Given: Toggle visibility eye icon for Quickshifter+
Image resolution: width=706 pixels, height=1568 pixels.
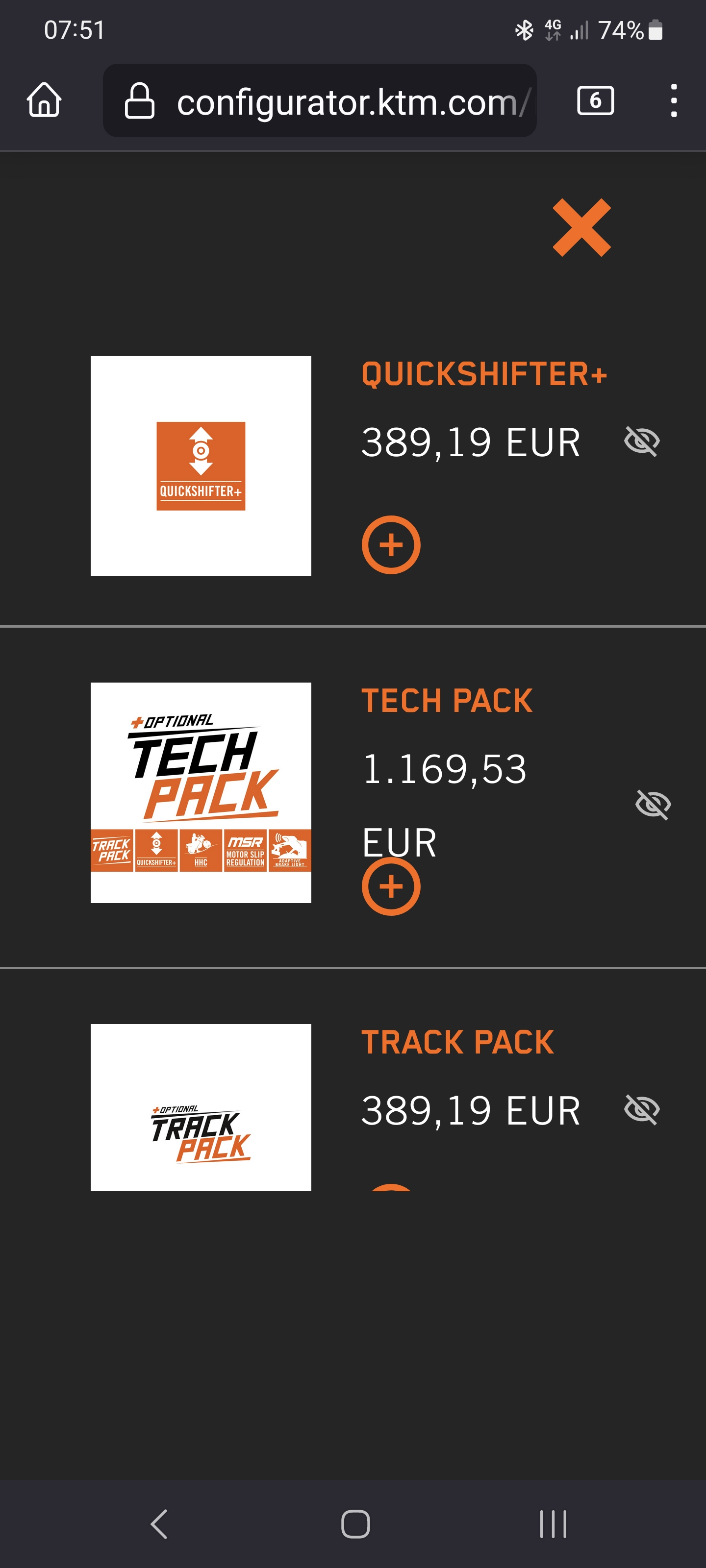Looking at the screenshot, I should pos(642,441).
